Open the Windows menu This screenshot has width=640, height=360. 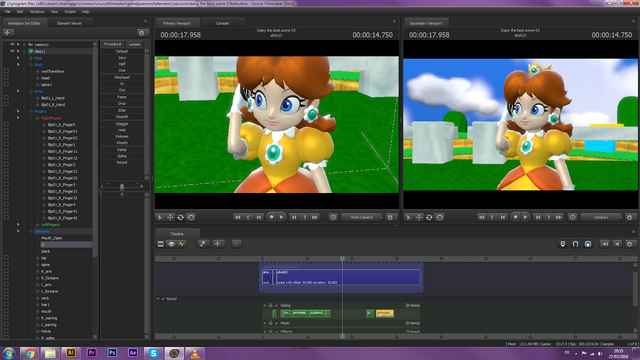pos(37,12)
